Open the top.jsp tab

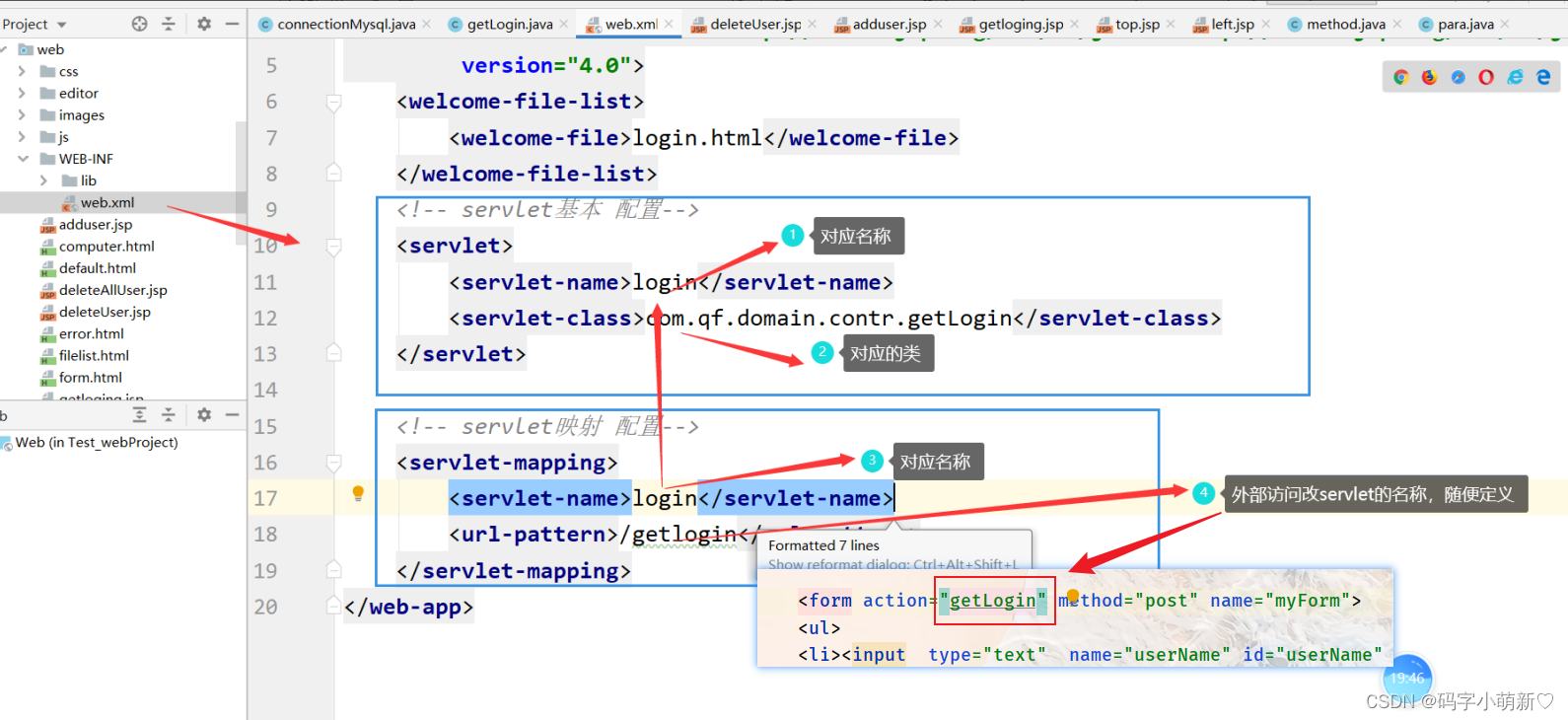1137,24
